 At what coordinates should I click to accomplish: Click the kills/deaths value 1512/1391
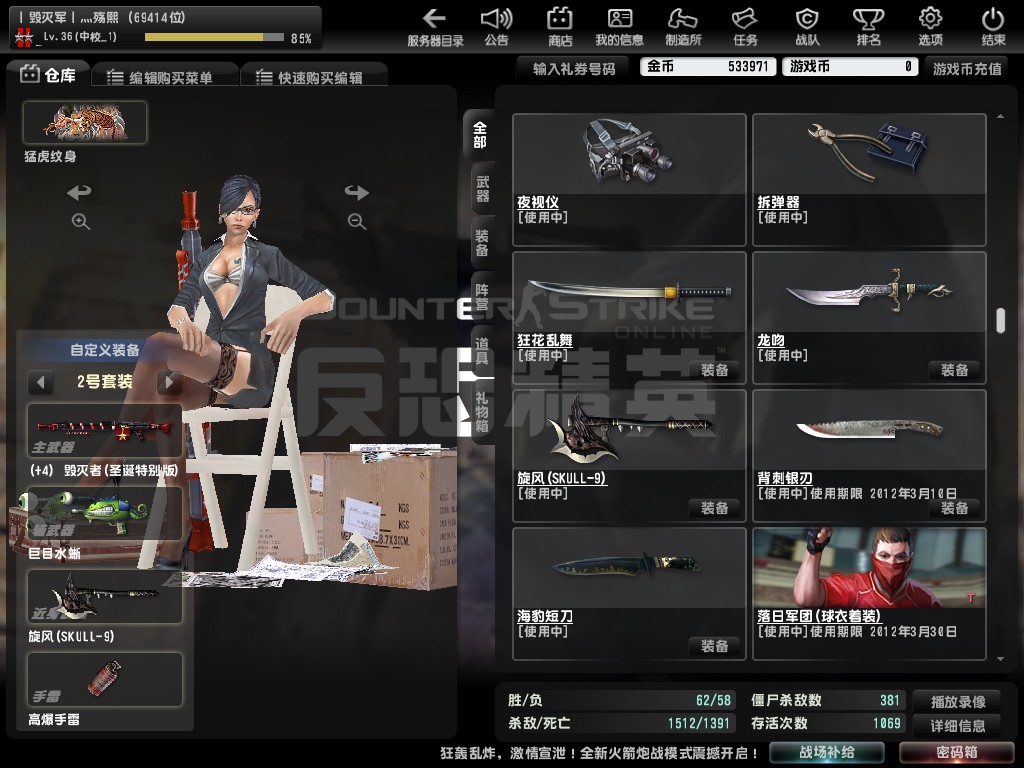pyautogui.click(x=698, y=723)
